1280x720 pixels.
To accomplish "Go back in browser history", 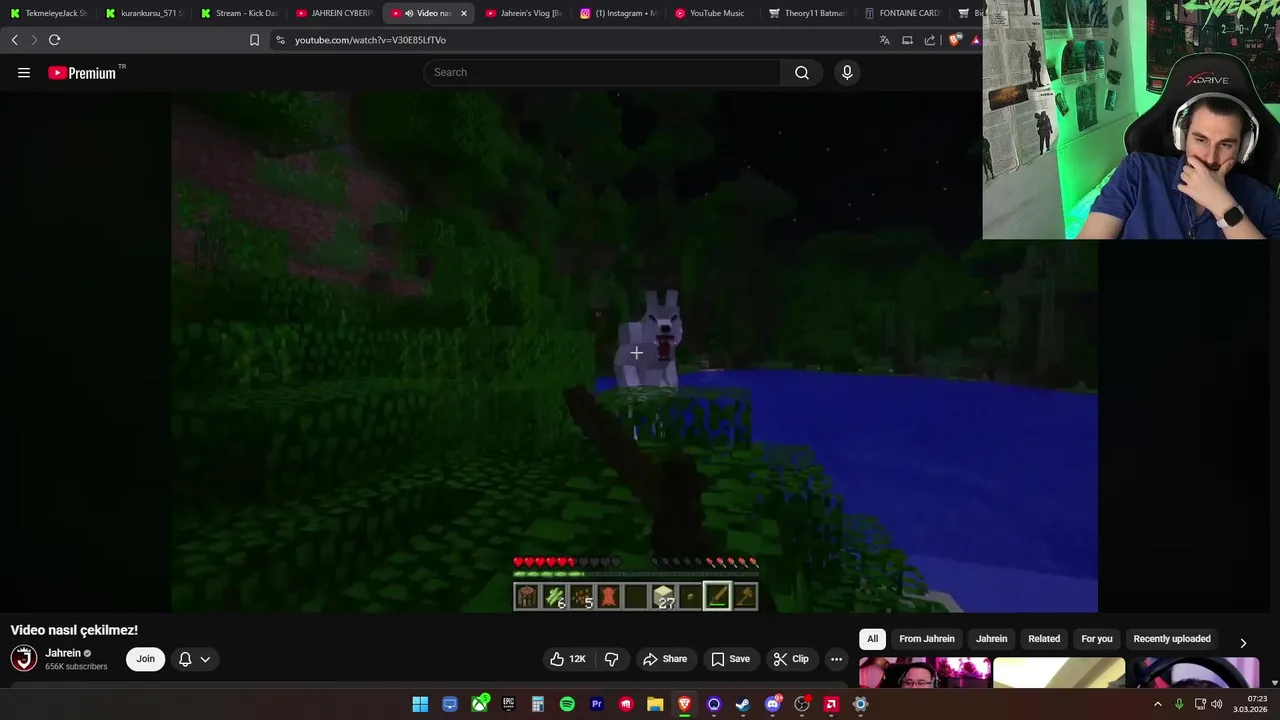I will click(14, 40).
